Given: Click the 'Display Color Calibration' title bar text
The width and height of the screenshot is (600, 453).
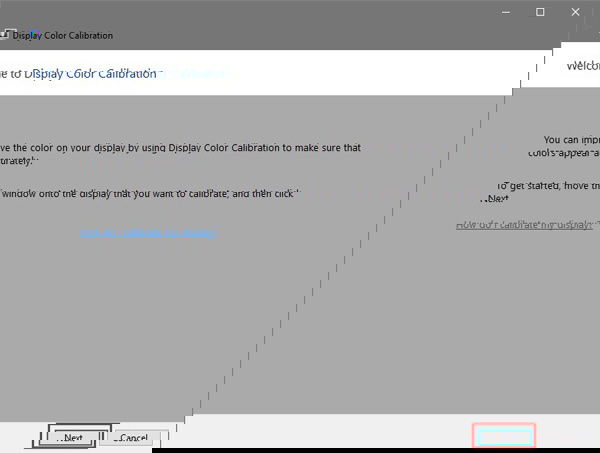Looking at the screenshot, I should pos(63,36).
